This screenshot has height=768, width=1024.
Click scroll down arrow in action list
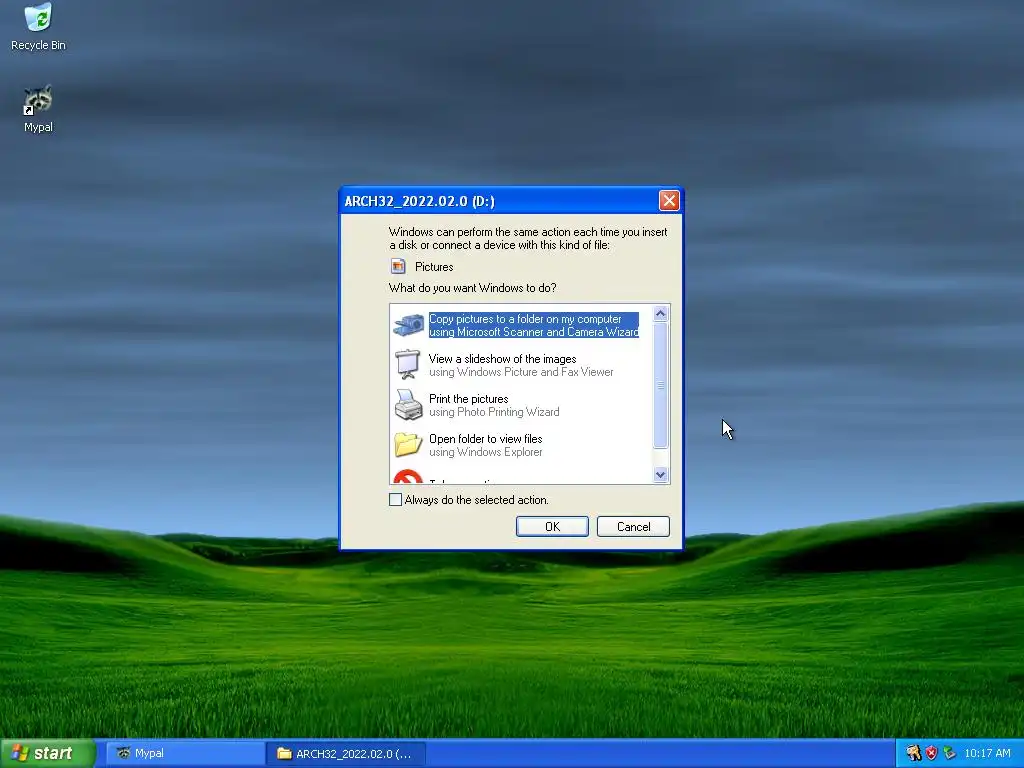click(660, 475)
